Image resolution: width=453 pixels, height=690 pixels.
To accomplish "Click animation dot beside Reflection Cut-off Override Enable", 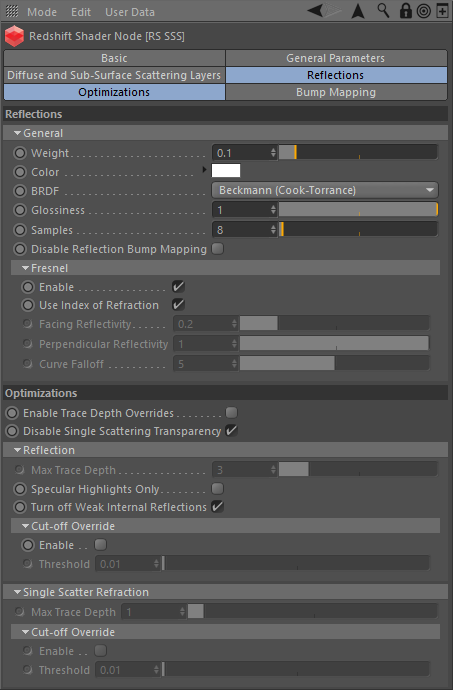I will (x=28, y=545).
